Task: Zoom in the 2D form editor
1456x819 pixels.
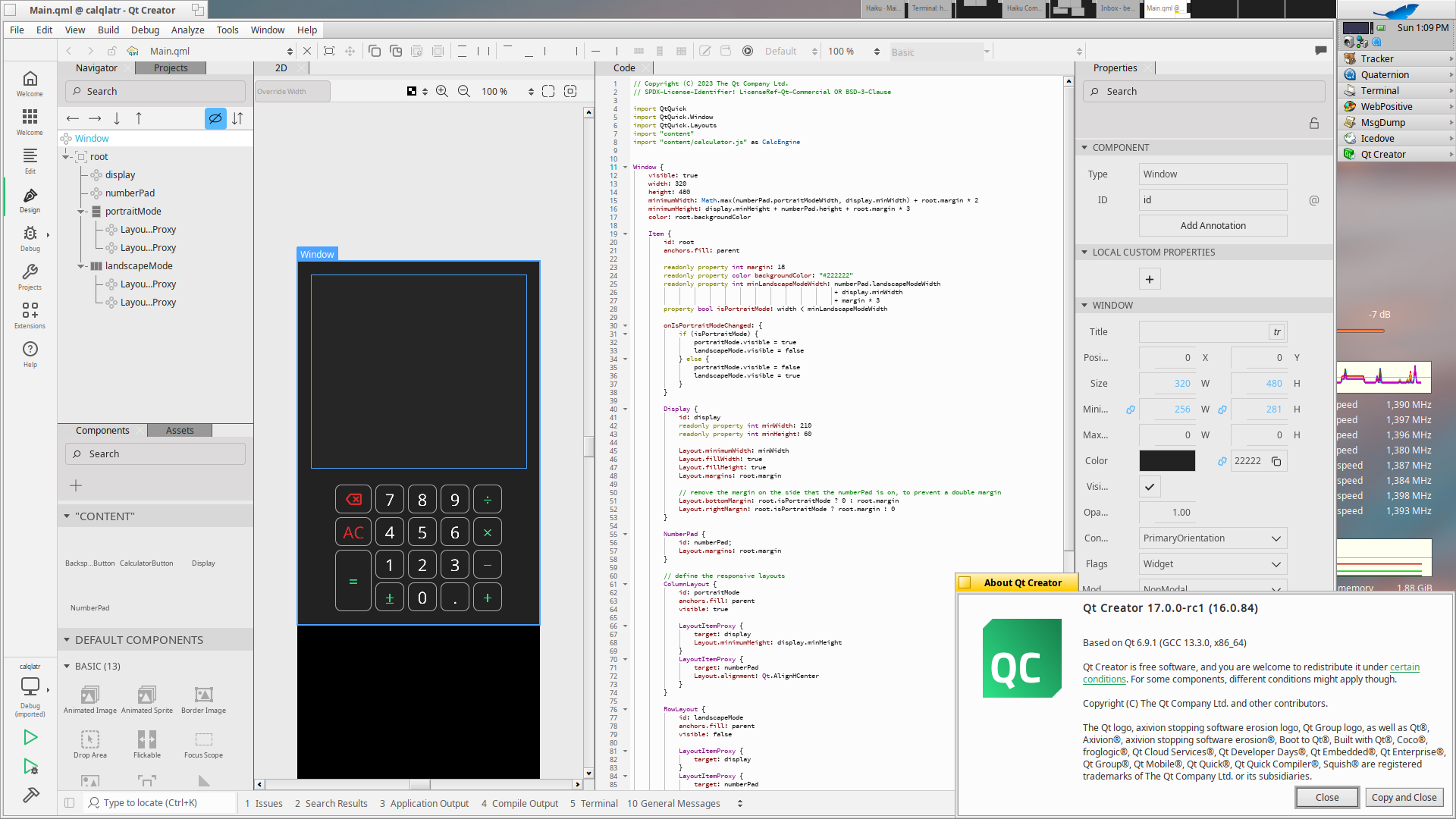Action: coord(442,92)
